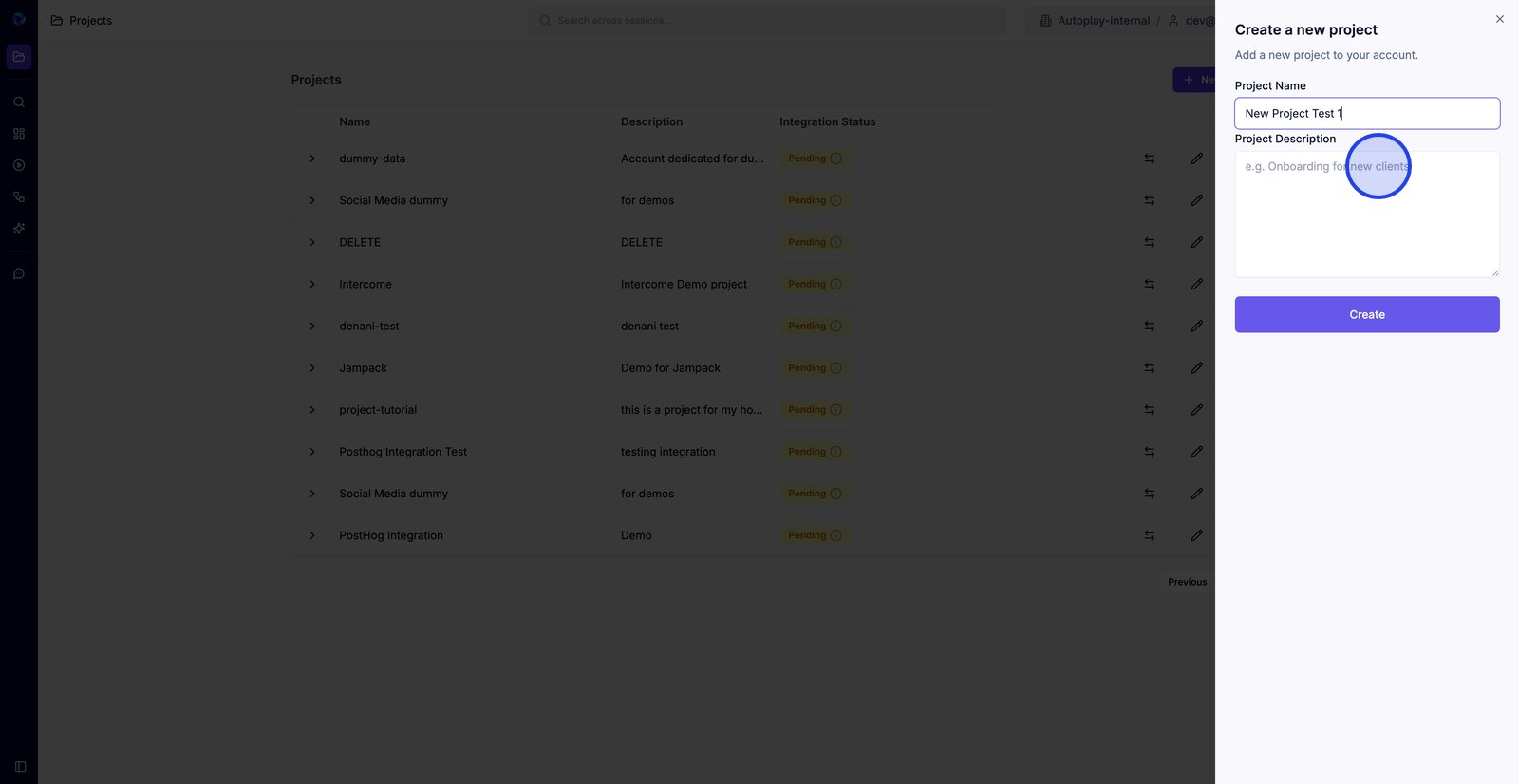Edit the DELETE project using pencil icon
Viewport: 1519px width, 784px height.
pos(1196,242)
